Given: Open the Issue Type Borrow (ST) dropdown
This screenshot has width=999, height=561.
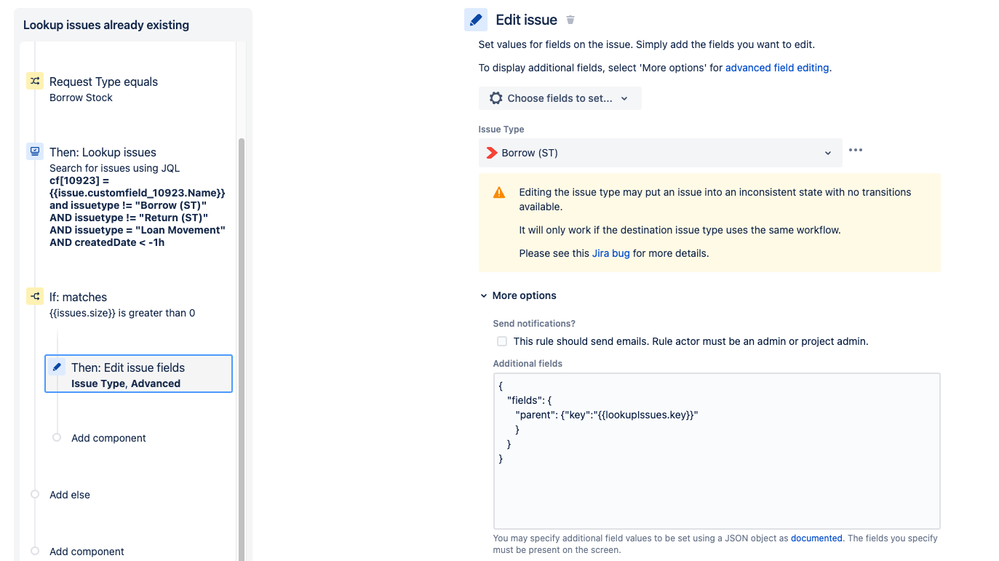Looking at the screenshot, I should click(x=660, y=153).
